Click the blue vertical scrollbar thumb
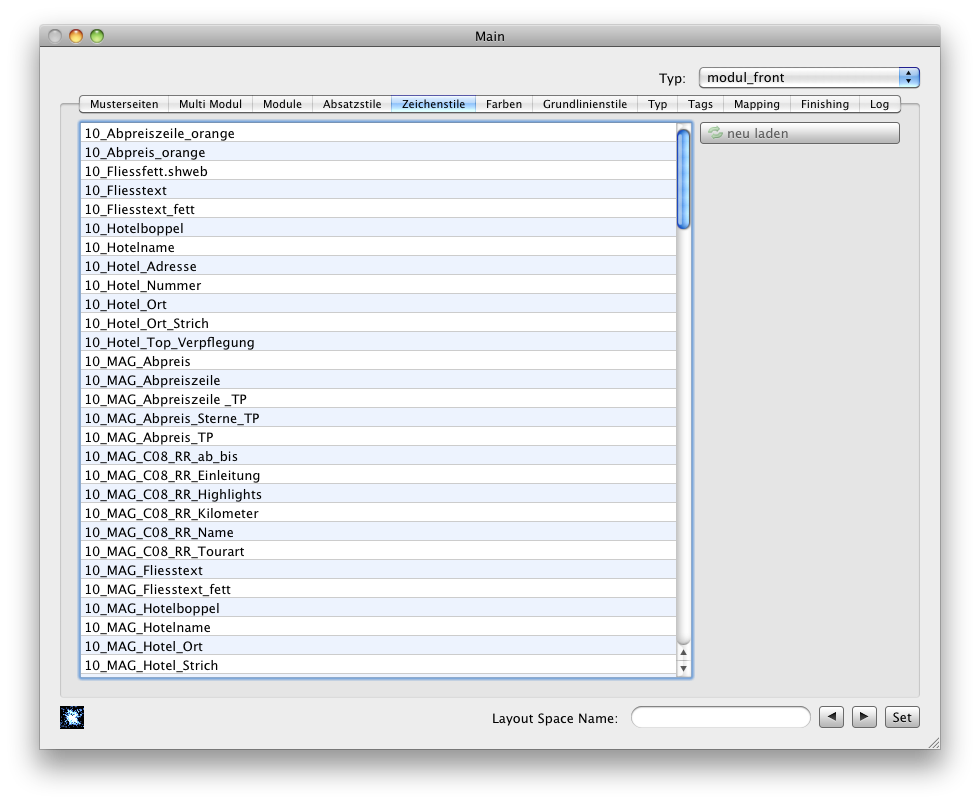 (684, 180)
